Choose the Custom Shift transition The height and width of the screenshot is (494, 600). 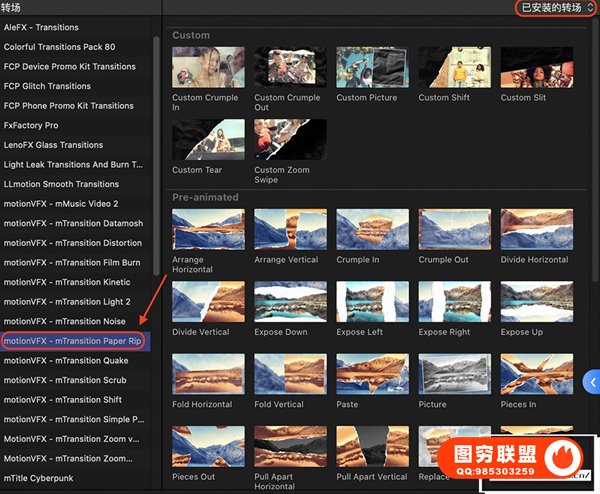[x=454, y=68]
